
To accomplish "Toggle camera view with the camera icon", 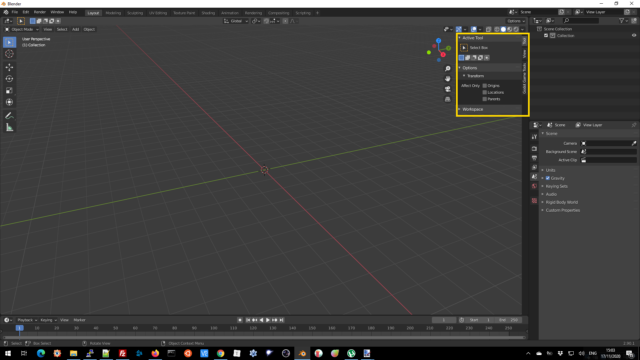I will pyautogui.click(x=448, y=89).
